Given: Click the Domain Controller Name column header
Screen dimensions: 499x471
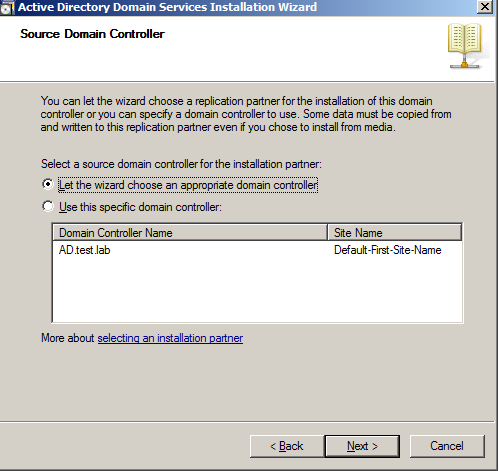Looking at the screenshot, I should point(190,232).
